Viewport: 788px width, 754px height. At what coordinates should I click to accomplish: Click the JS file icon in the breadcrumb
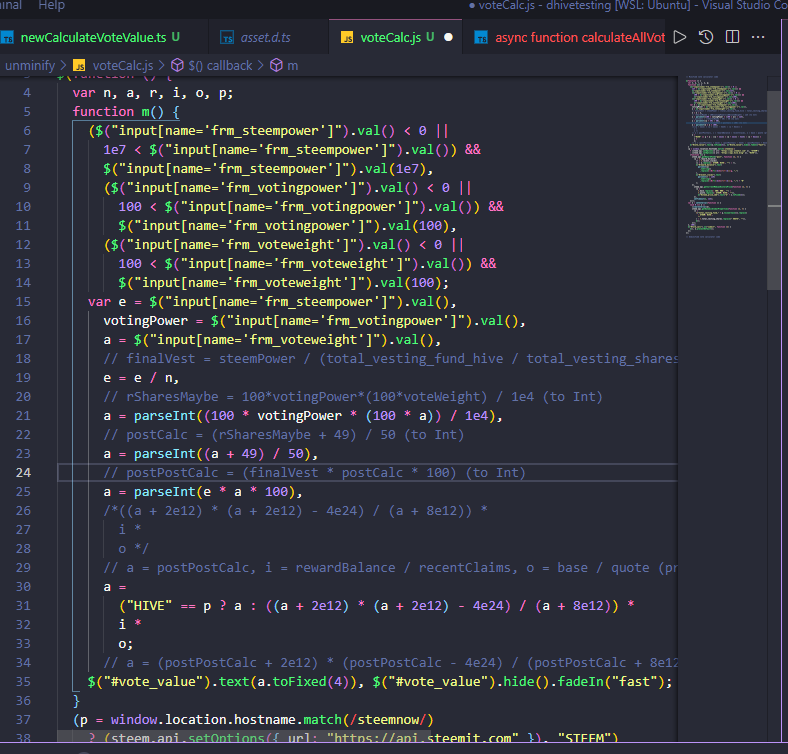[x=79, y=66]
